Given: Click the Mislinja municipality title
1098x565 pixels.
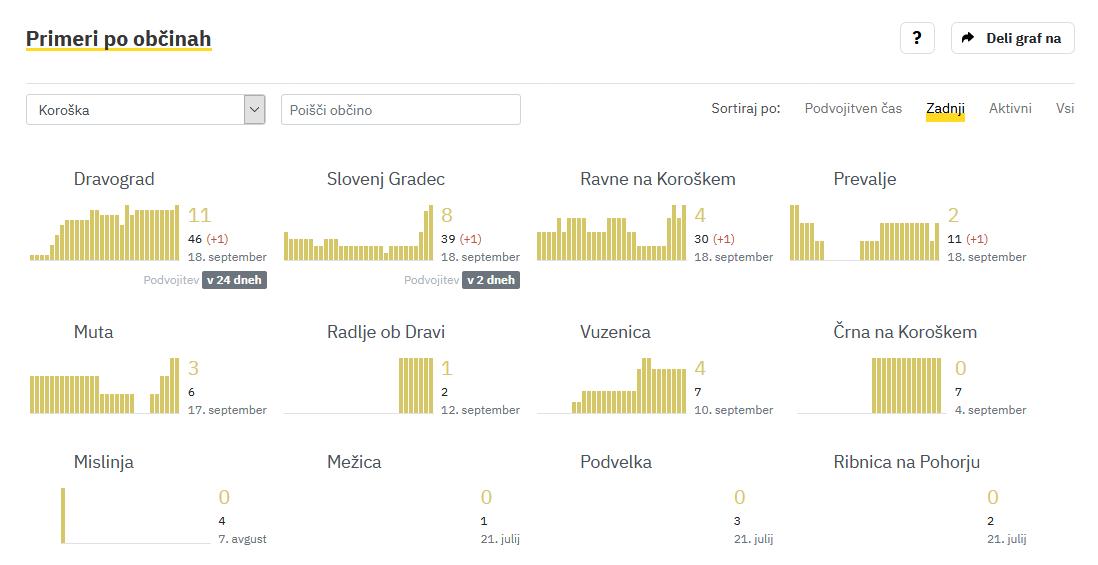Looking at the screenshot, I should 104,462.
